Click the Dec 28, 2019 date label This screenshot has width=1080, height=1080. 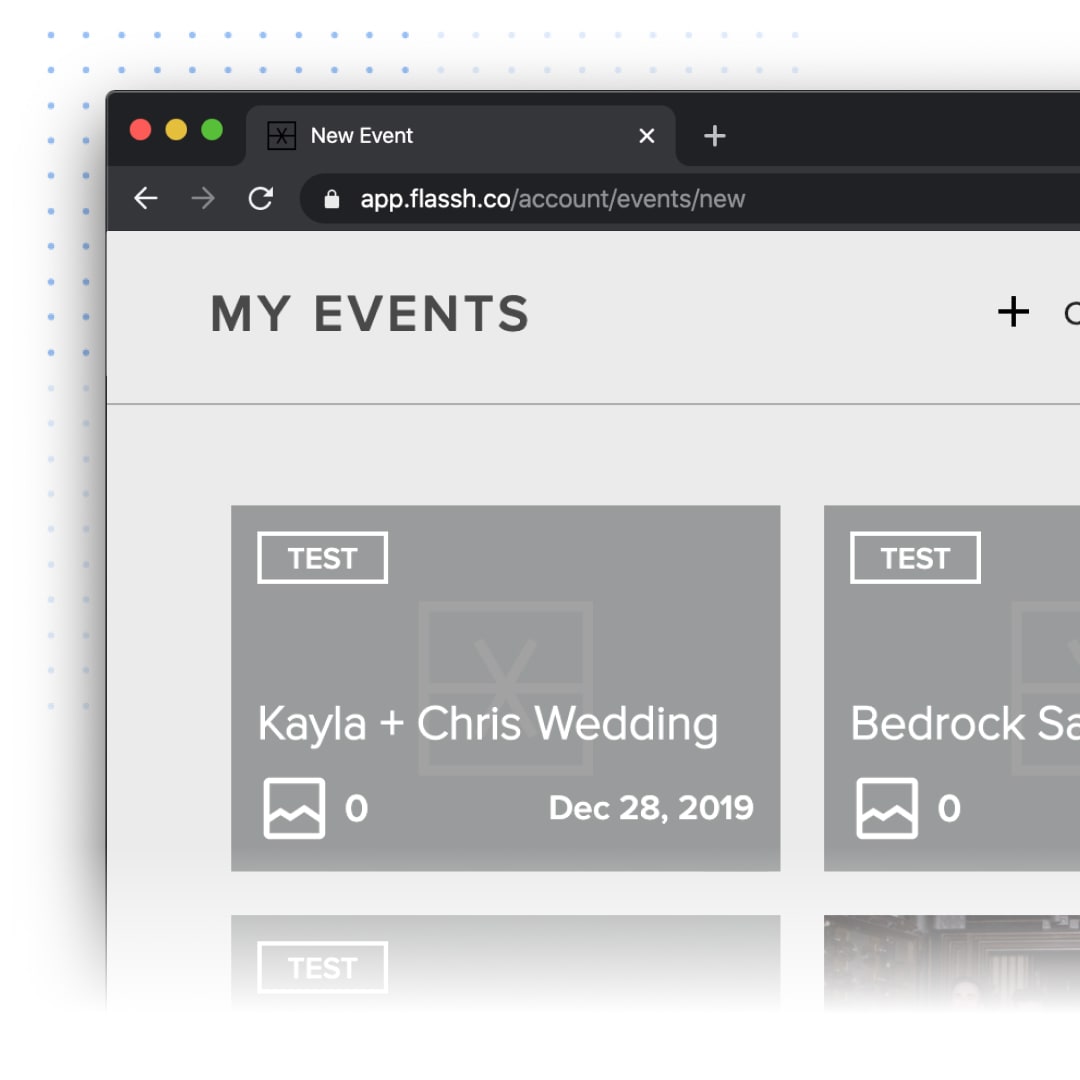pyautogui.click(x=651, y=807)
